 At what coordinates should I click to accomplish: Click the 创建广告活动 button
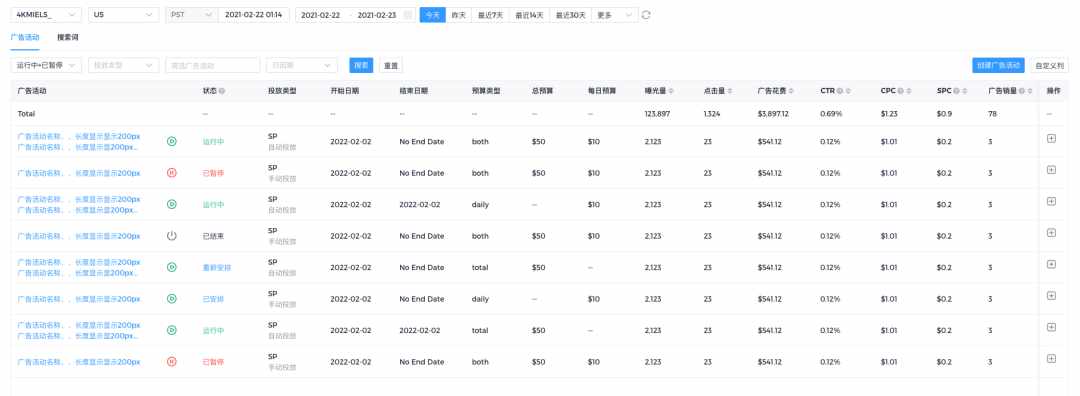point(998,65)
